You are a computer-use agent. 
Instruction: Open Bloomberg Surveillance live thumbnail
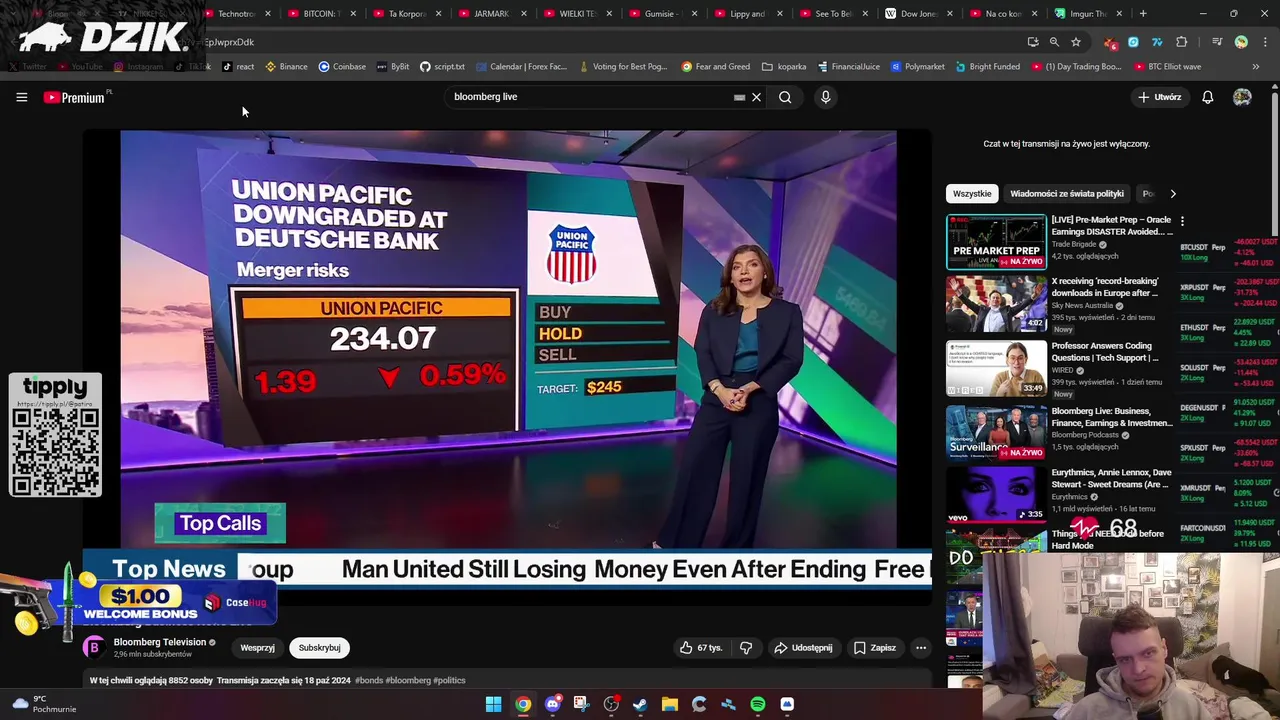click(997, 432)
